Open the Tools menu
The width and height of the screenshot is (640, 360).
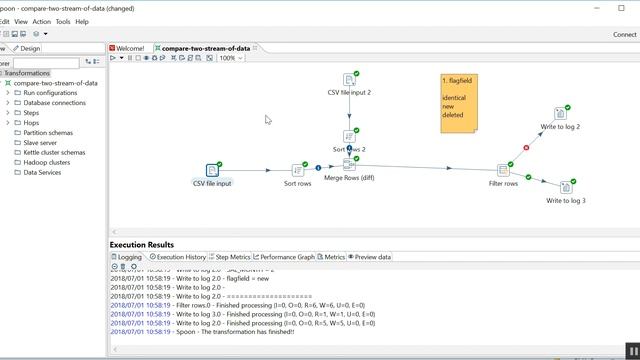click(63, 22)
